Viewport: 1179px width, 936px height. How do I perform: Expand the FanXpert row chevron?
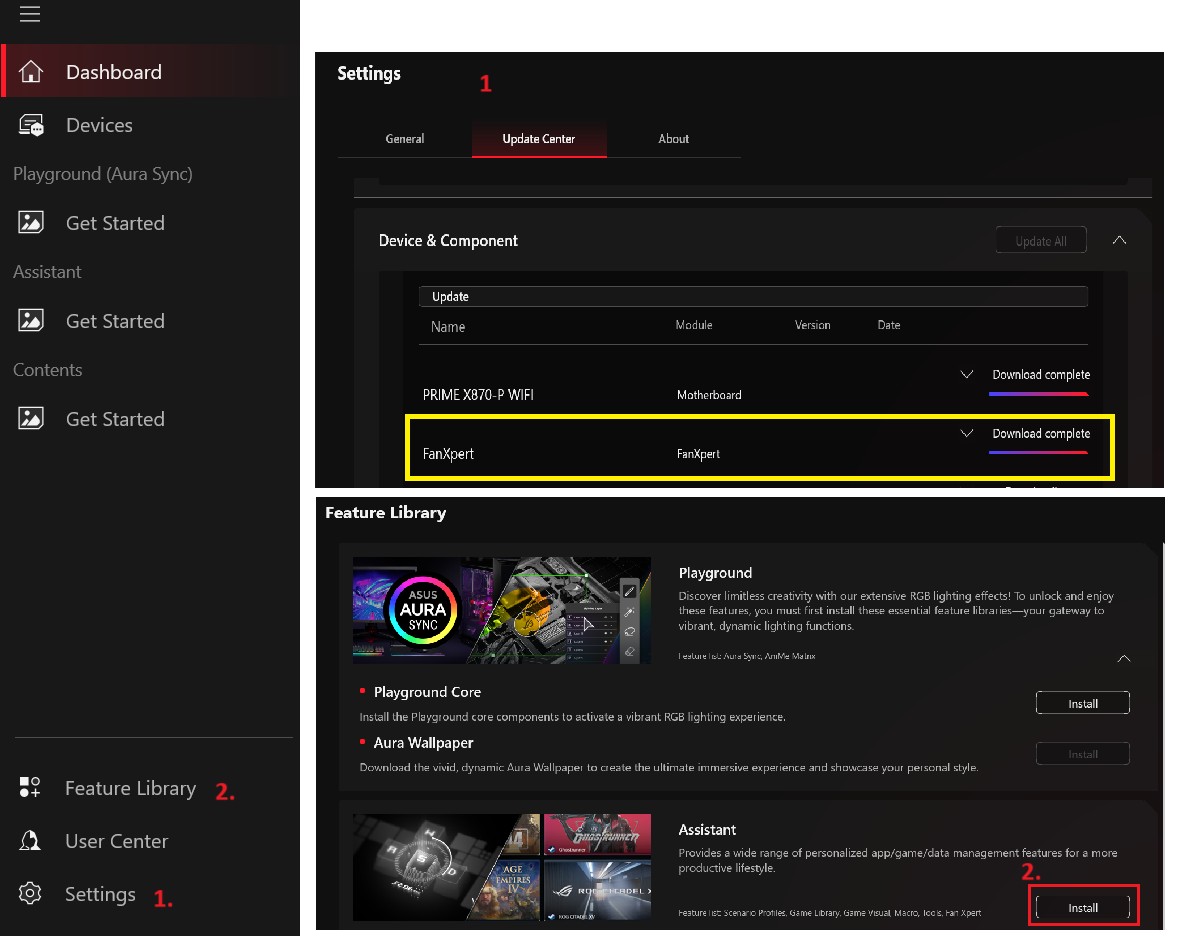(966, 433)
